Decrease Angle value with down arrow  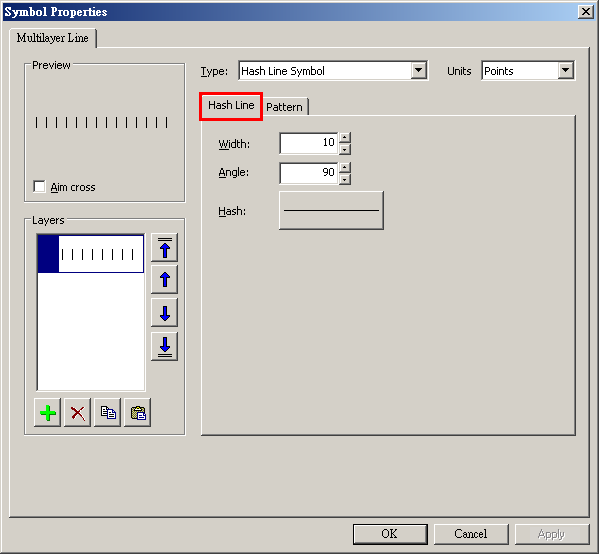345,179
